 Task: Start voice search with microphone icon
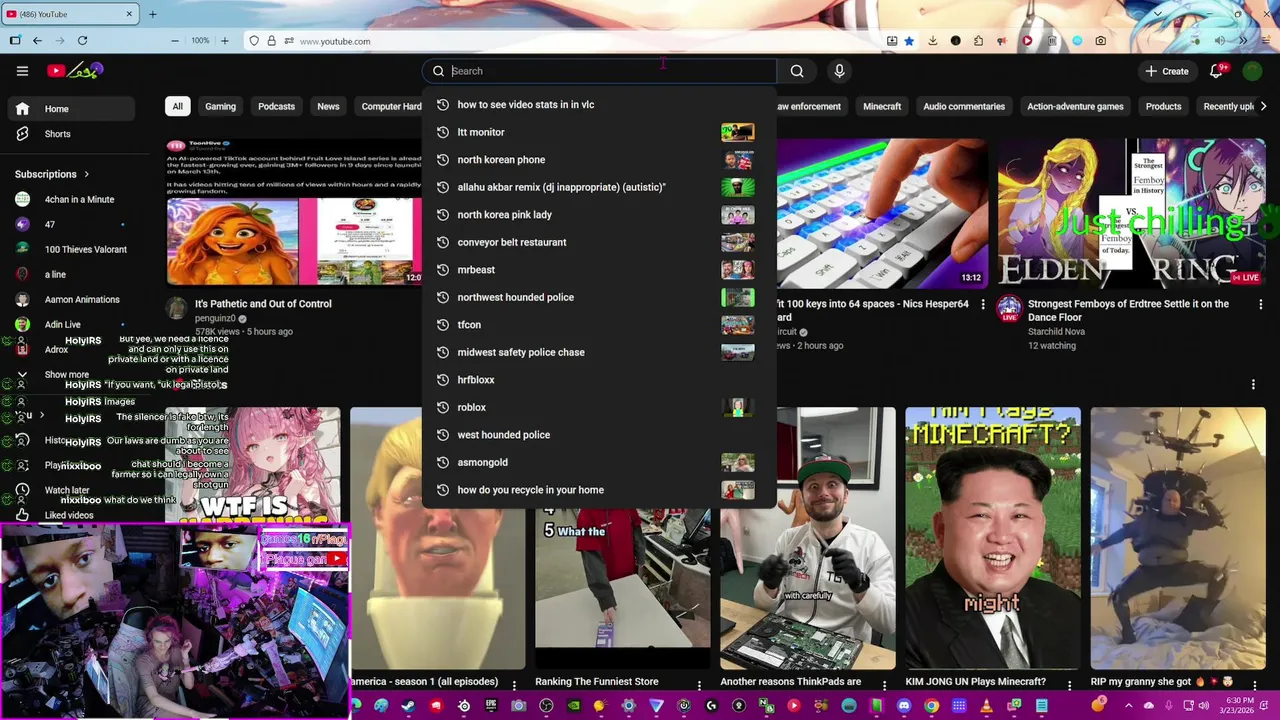coord(839,71)
